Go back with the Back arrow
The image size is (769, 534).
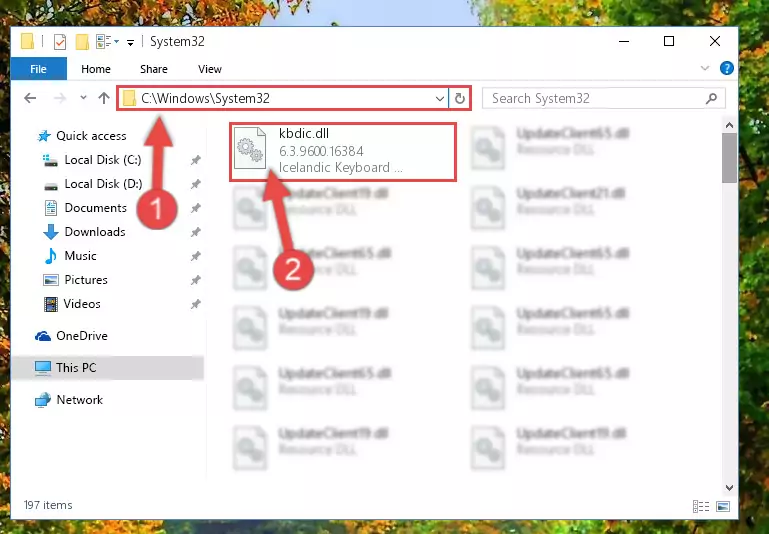point(30,98)
